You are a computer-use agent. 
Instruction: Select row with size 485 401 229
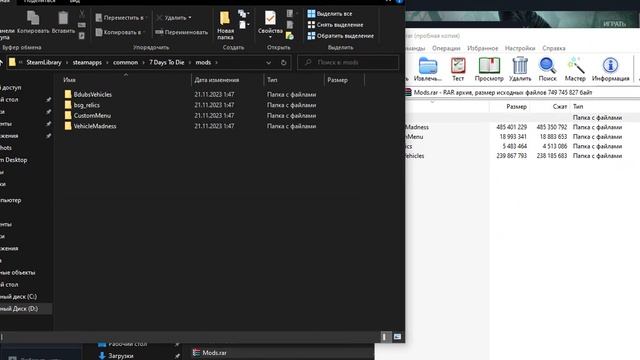522,127
